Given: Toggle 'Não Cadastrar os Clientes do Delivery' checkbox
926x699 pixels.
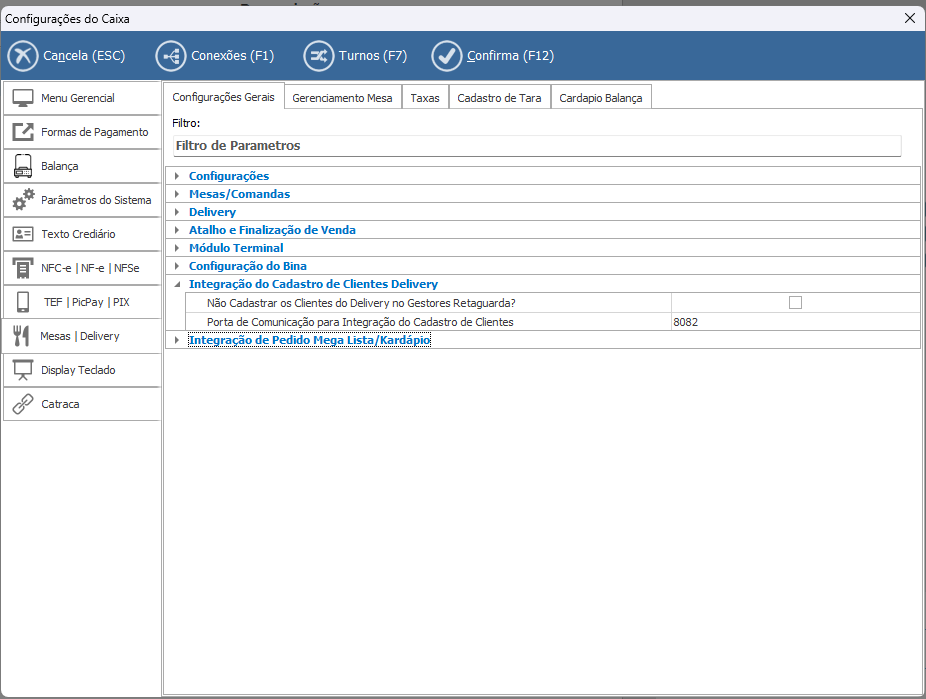Looking at the screenshot, I should 795,303.
